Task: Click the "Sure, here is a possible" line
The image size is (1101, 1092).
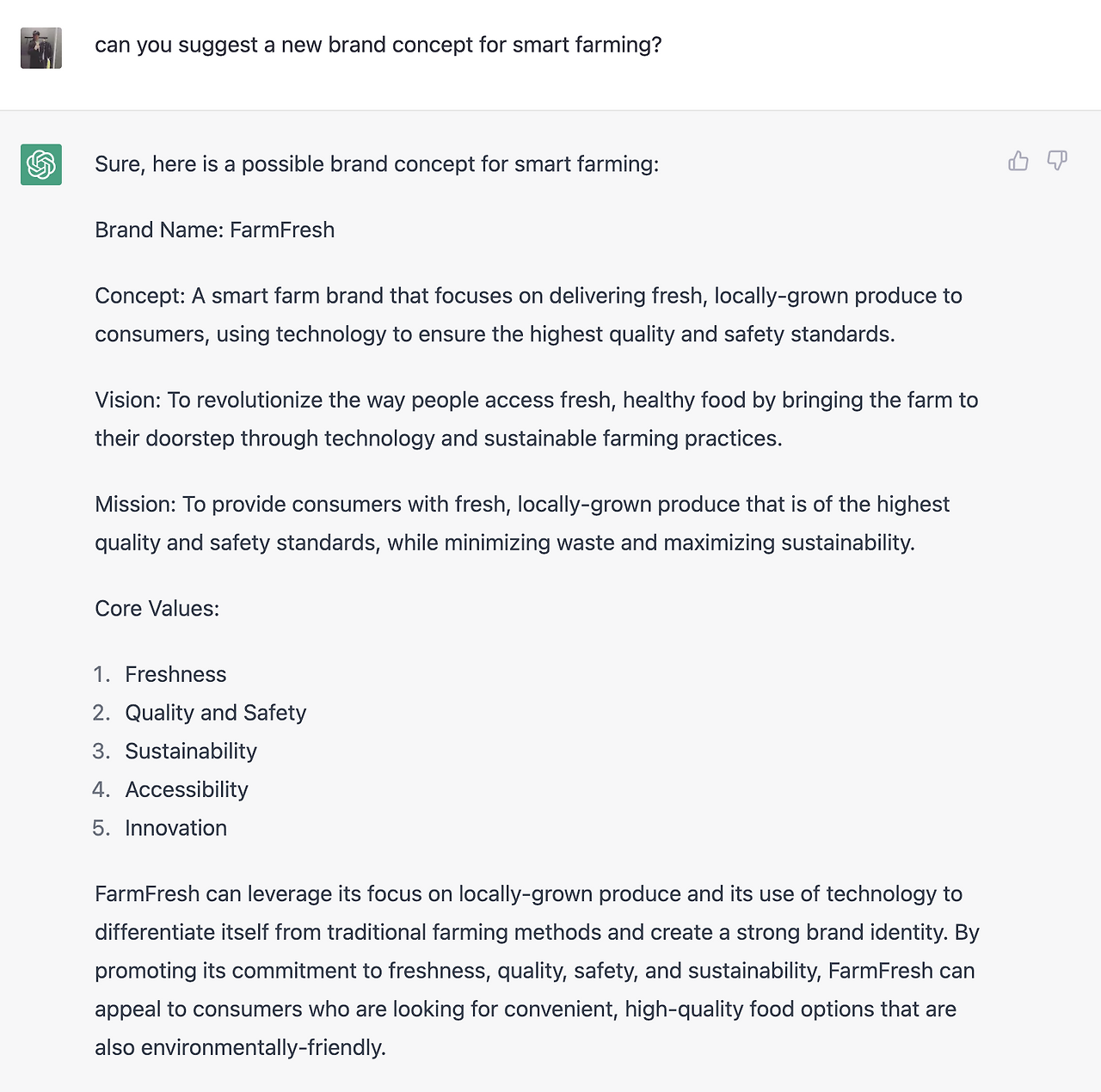Action: [376, 164]
